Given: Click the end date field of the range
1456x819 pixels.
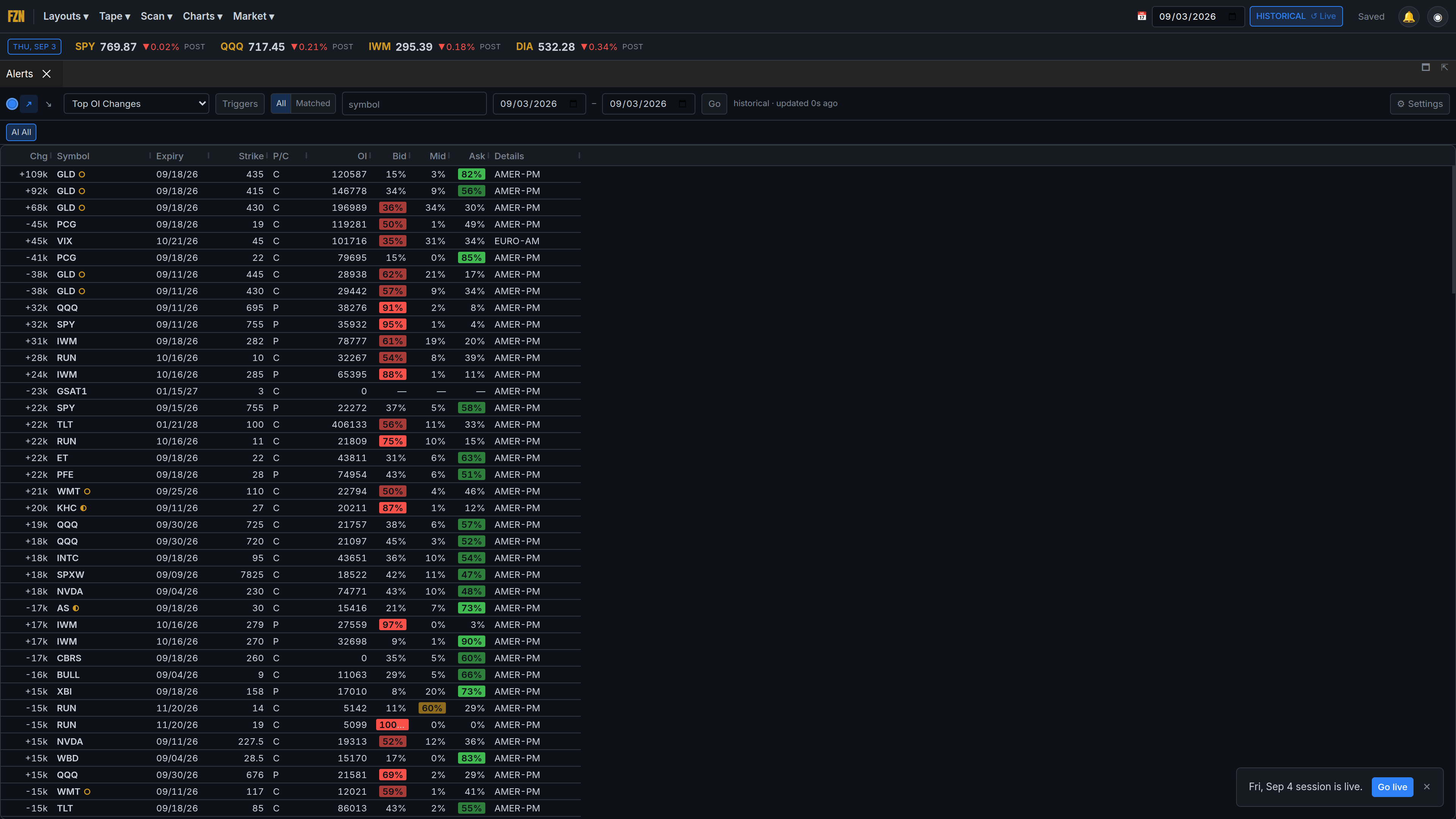Looking at the screenshot, I should [648, 104].
